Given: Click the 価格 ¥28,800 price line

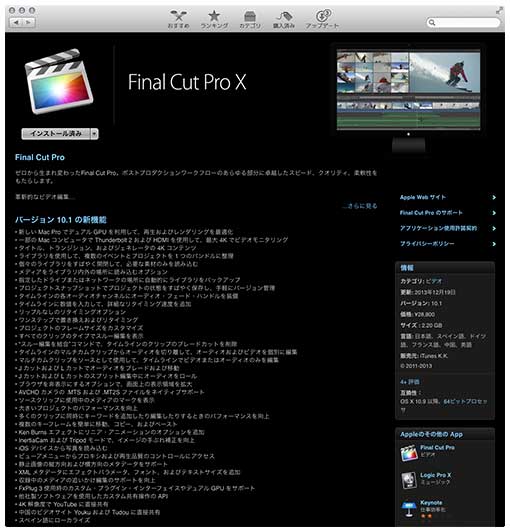Looking at the screenshot, I should tap(417, 314).
